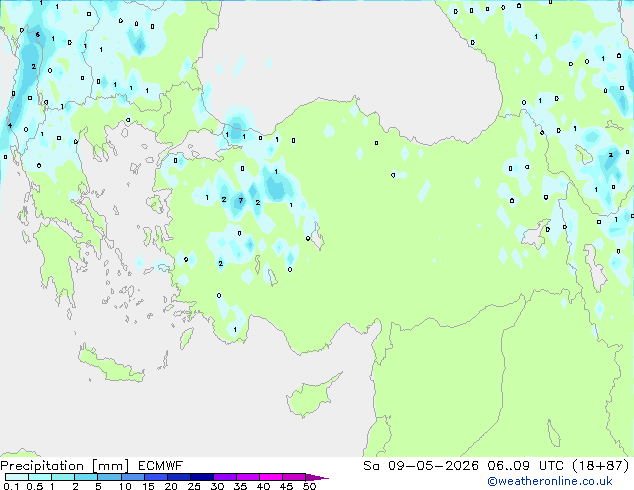Click the '0.1' legend scale label
The width and height of the screenshot is (634, 490).
[11, 486]
